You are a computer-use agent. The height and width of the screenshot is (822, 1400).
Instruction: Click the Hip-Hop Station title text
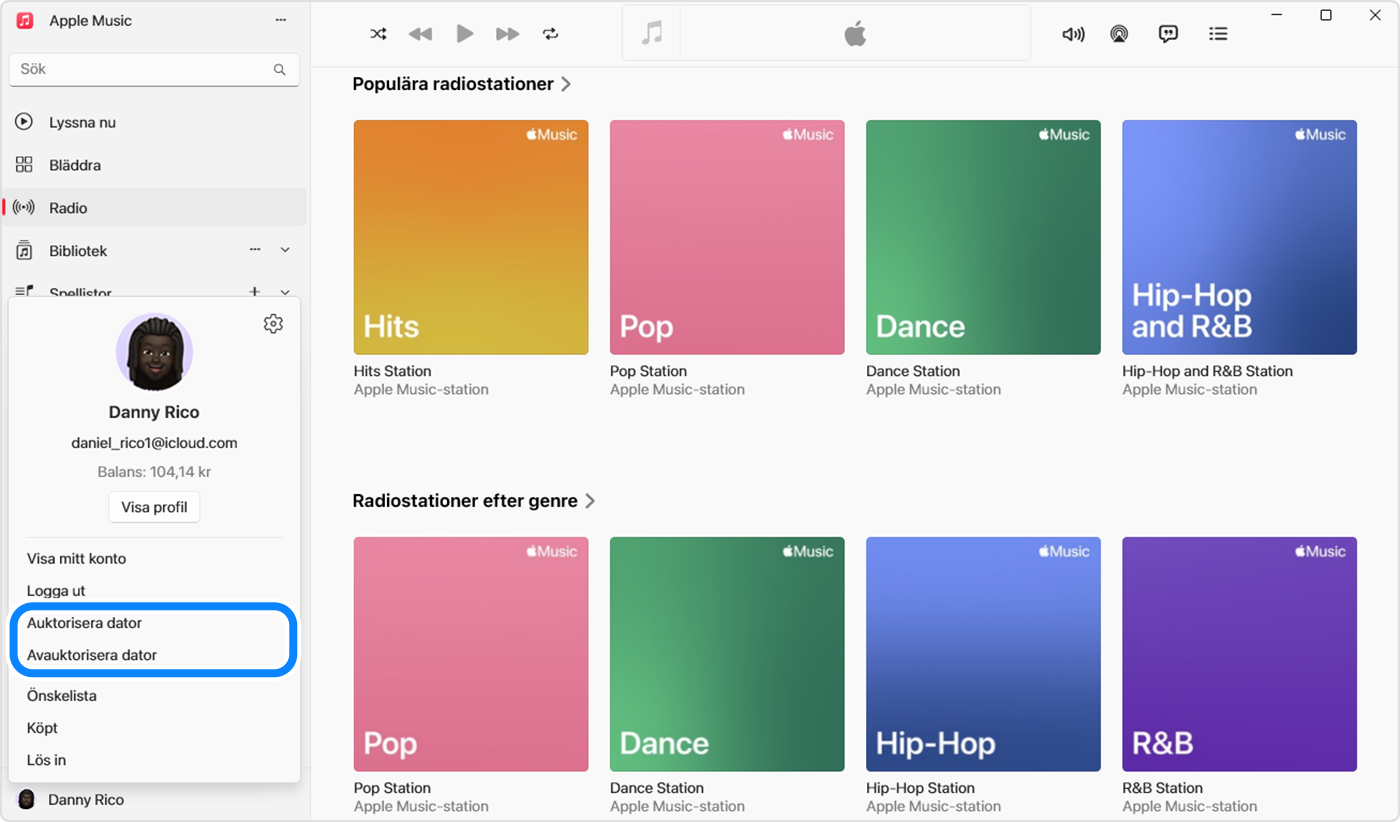[920, 788]
